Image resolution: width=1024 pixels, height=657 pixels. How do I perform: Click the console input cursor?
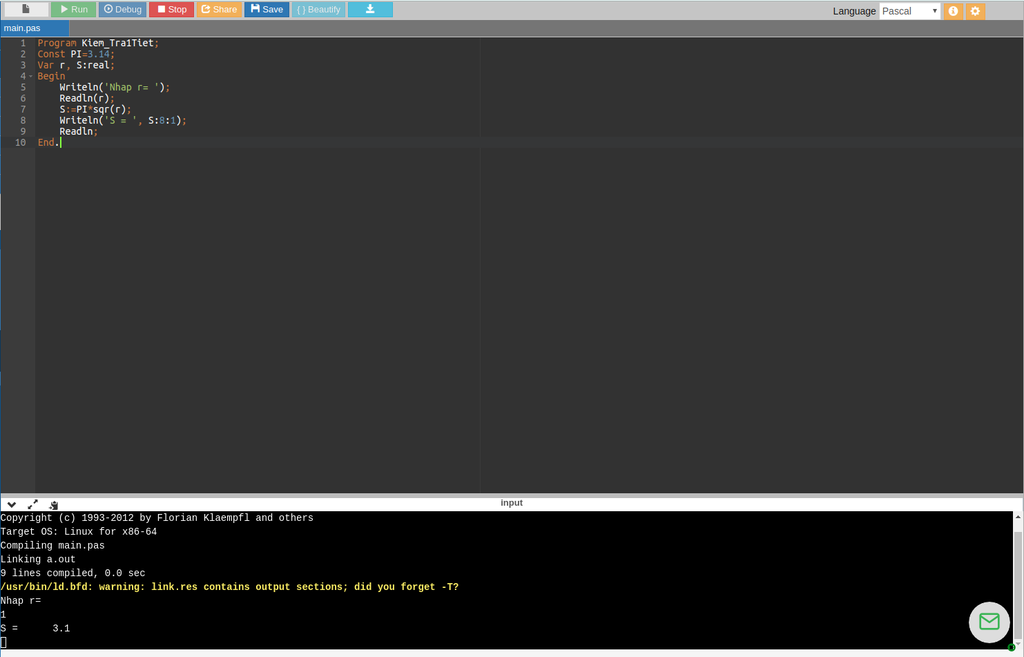[x=3, y=643]
